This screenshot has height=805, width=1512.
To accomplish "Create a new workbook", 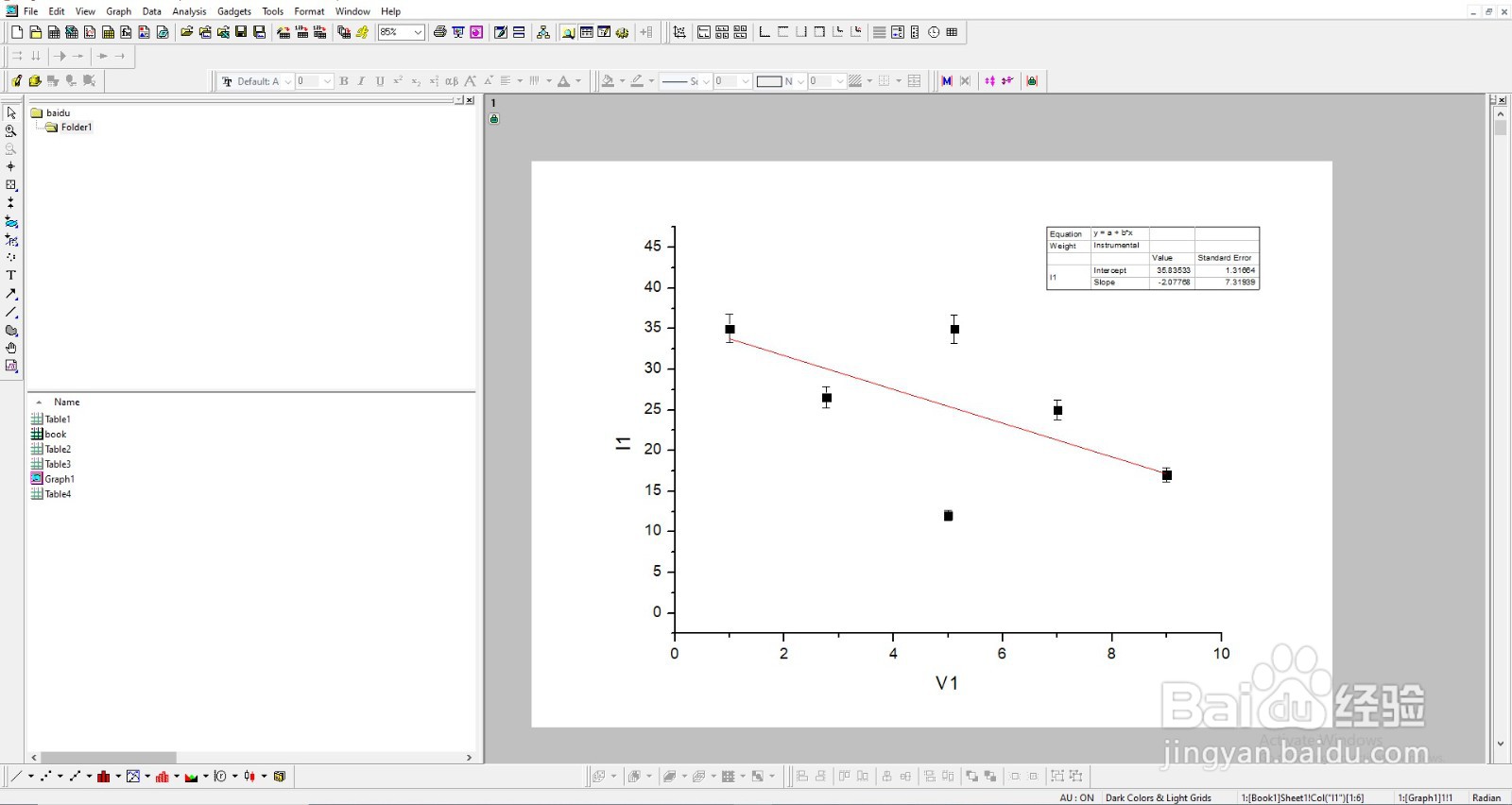I will [x=54, y=32].
